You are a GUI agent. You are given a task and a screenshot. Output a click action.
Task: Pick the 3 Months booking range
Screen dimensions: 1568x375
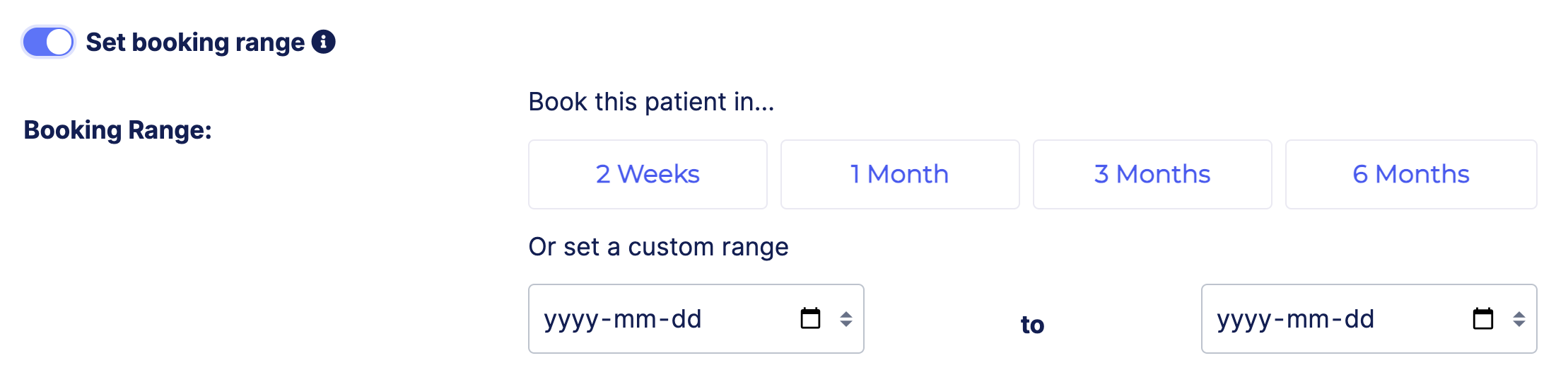tap(1152, 174)
